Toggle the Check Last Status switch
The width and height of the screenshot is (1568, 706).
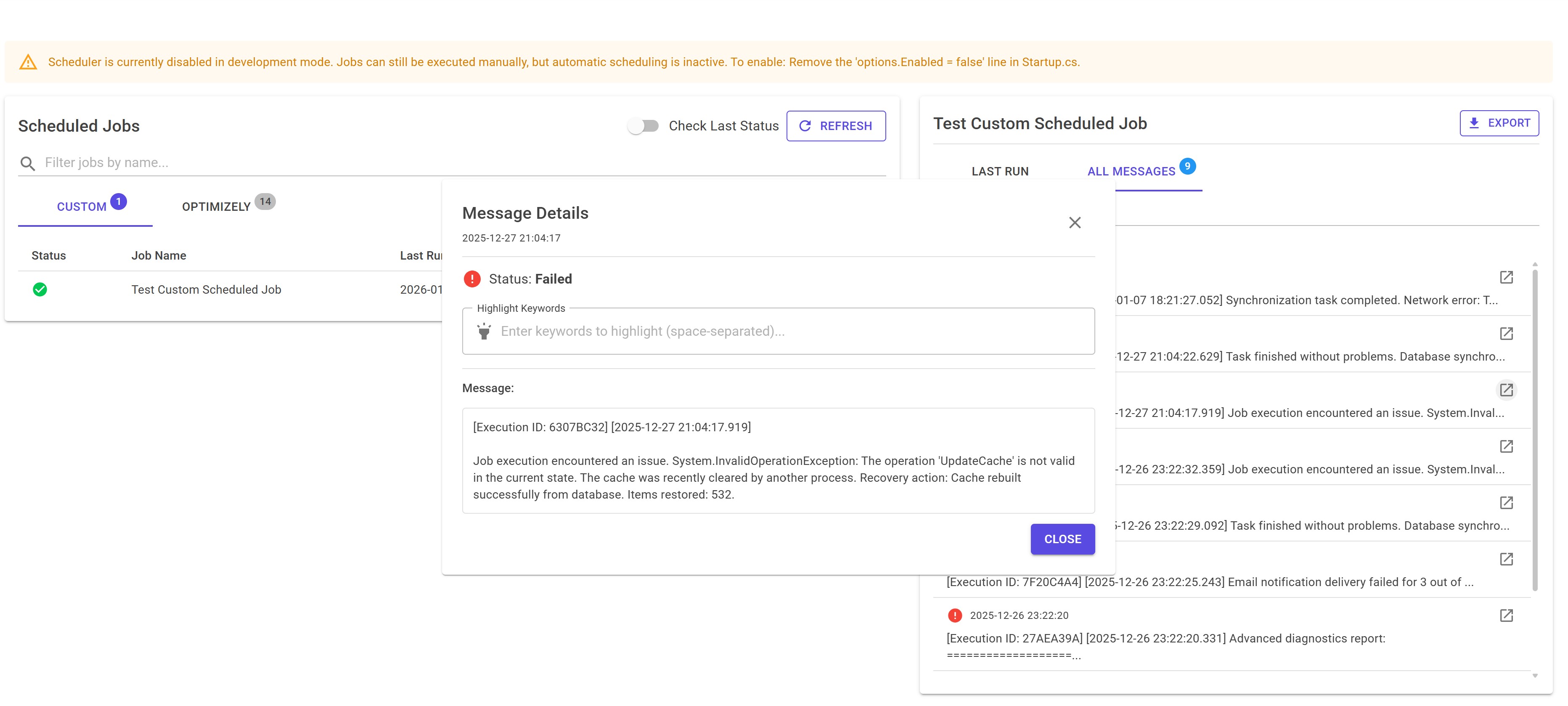644,126
